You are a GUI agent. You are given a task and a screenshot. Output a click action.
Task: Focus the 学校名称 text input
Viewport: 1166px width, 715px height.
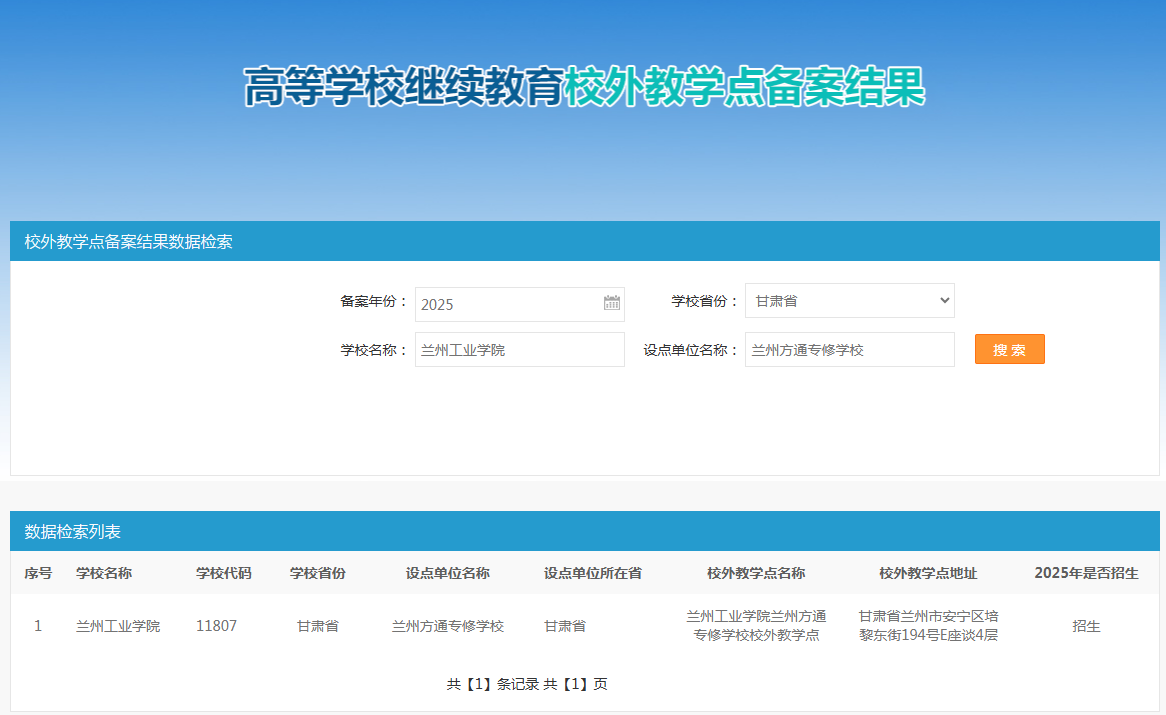tap(519, 350)
